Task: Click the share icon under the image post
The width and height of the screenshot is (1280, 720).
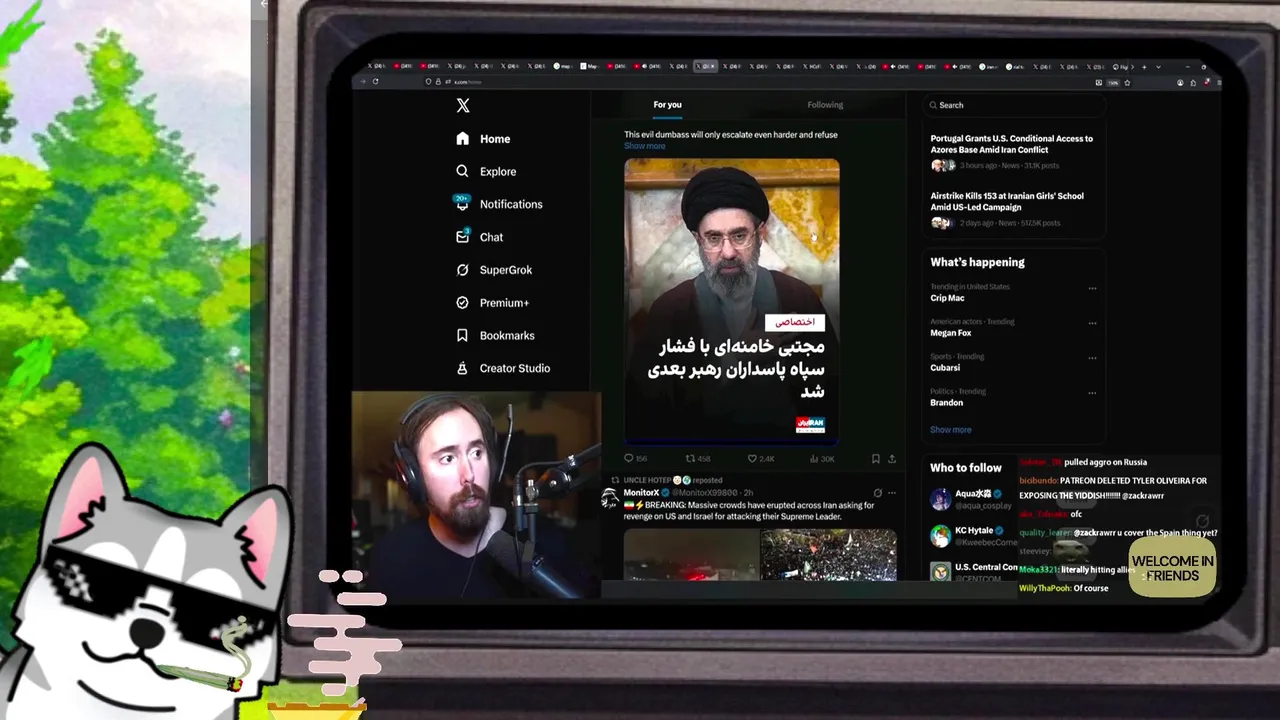Action: (x=892, y=459)
